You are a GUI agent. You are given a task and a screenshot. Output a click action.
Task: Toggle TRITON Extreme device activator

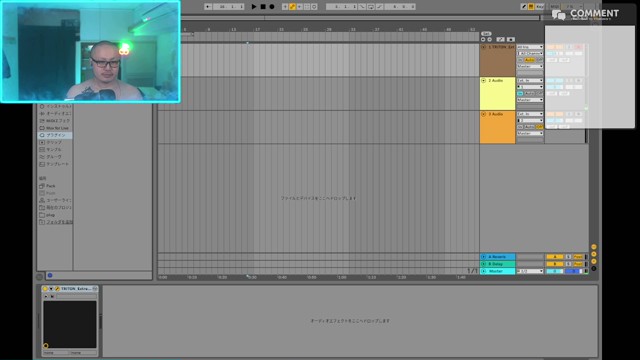(x=45, y=289)
